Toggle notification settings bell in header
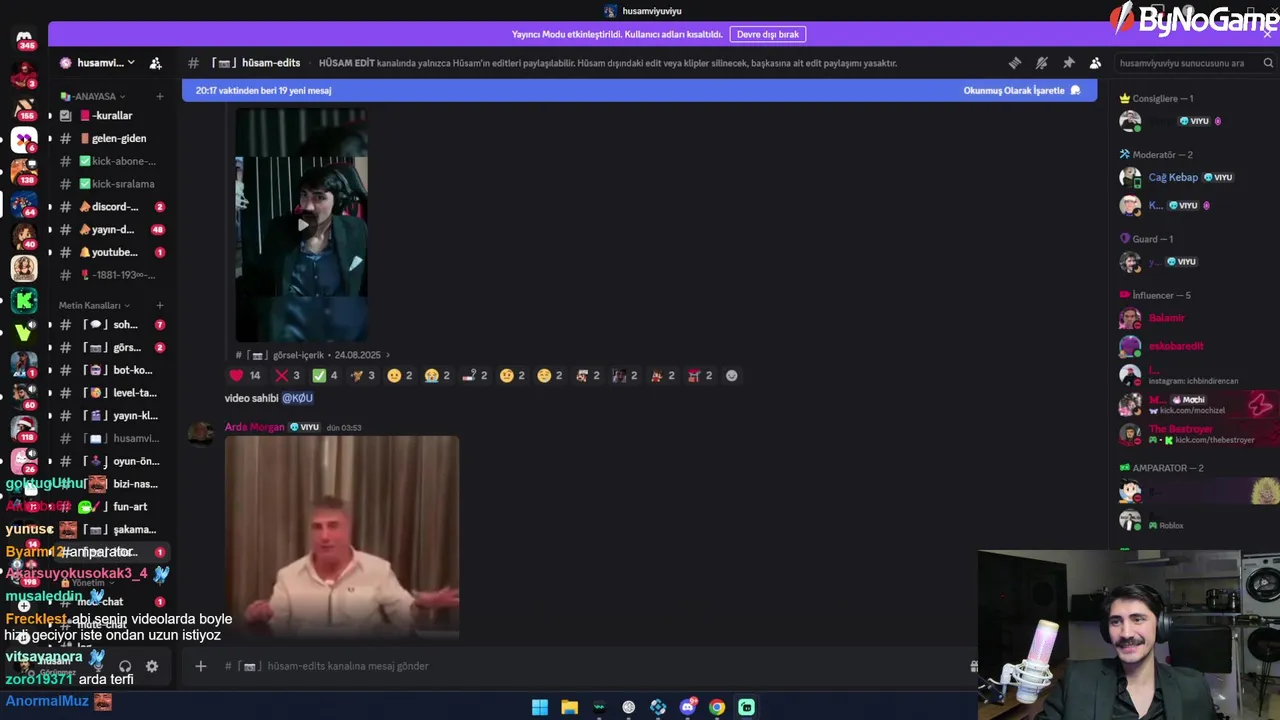1280x720 pixels. tap(1042, 63)
